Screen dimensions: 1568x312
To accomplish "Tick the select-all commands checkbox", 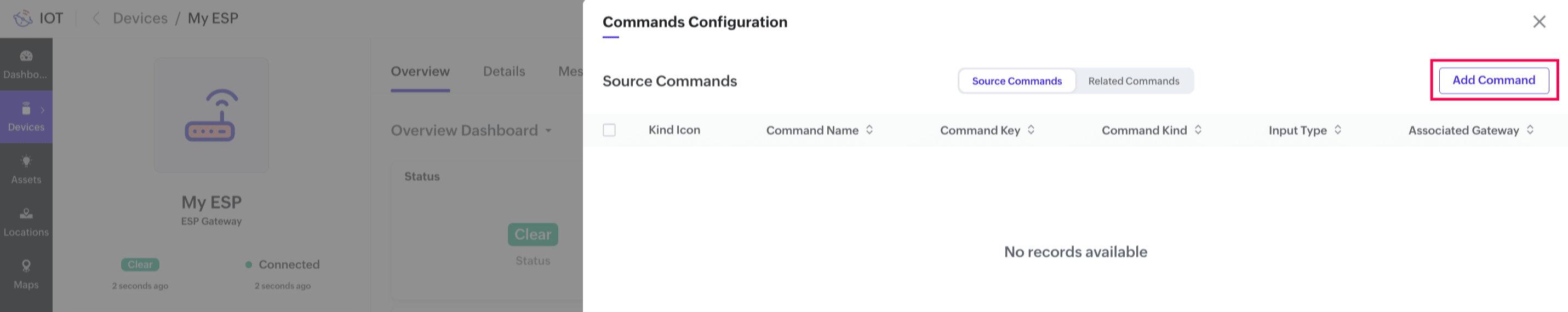I will pyautogui.click(x=609, y=130).
